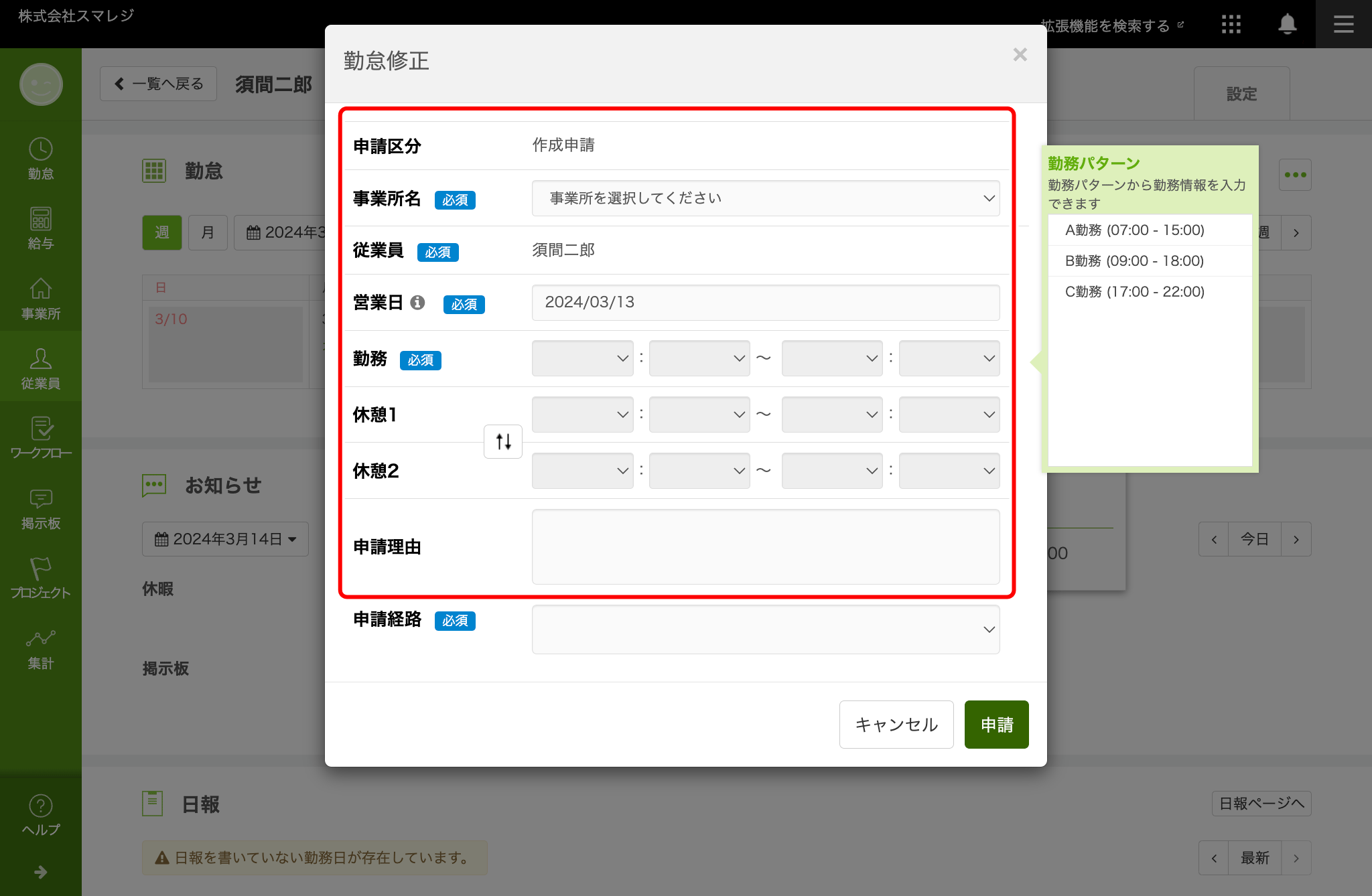Screen dimensions: 1372x896
Task: Open the 勤務 start hour dropdown
Action: (581, 358)
